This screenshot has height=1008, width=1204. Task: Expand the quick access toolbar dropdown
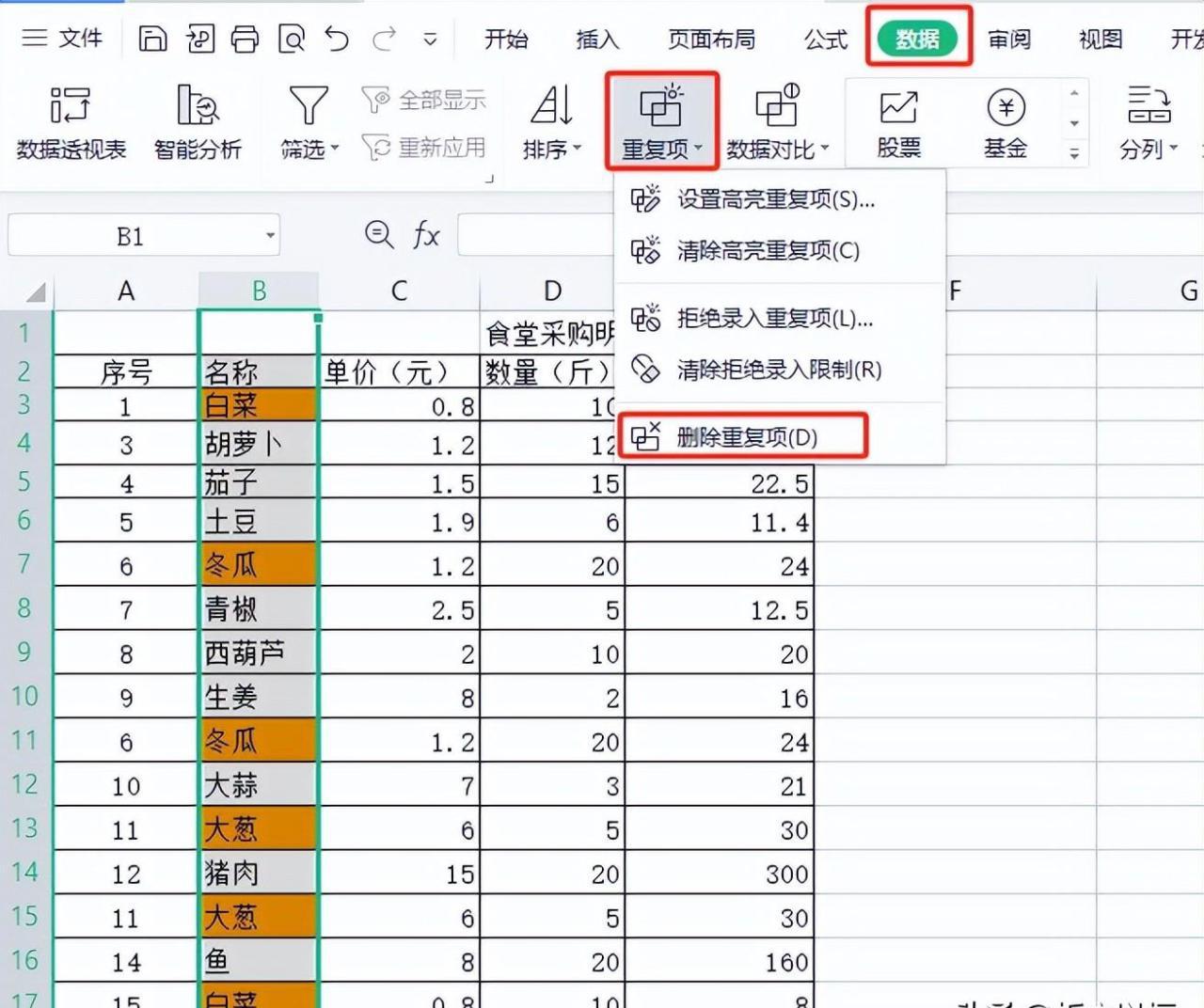(x=430, y=39)
